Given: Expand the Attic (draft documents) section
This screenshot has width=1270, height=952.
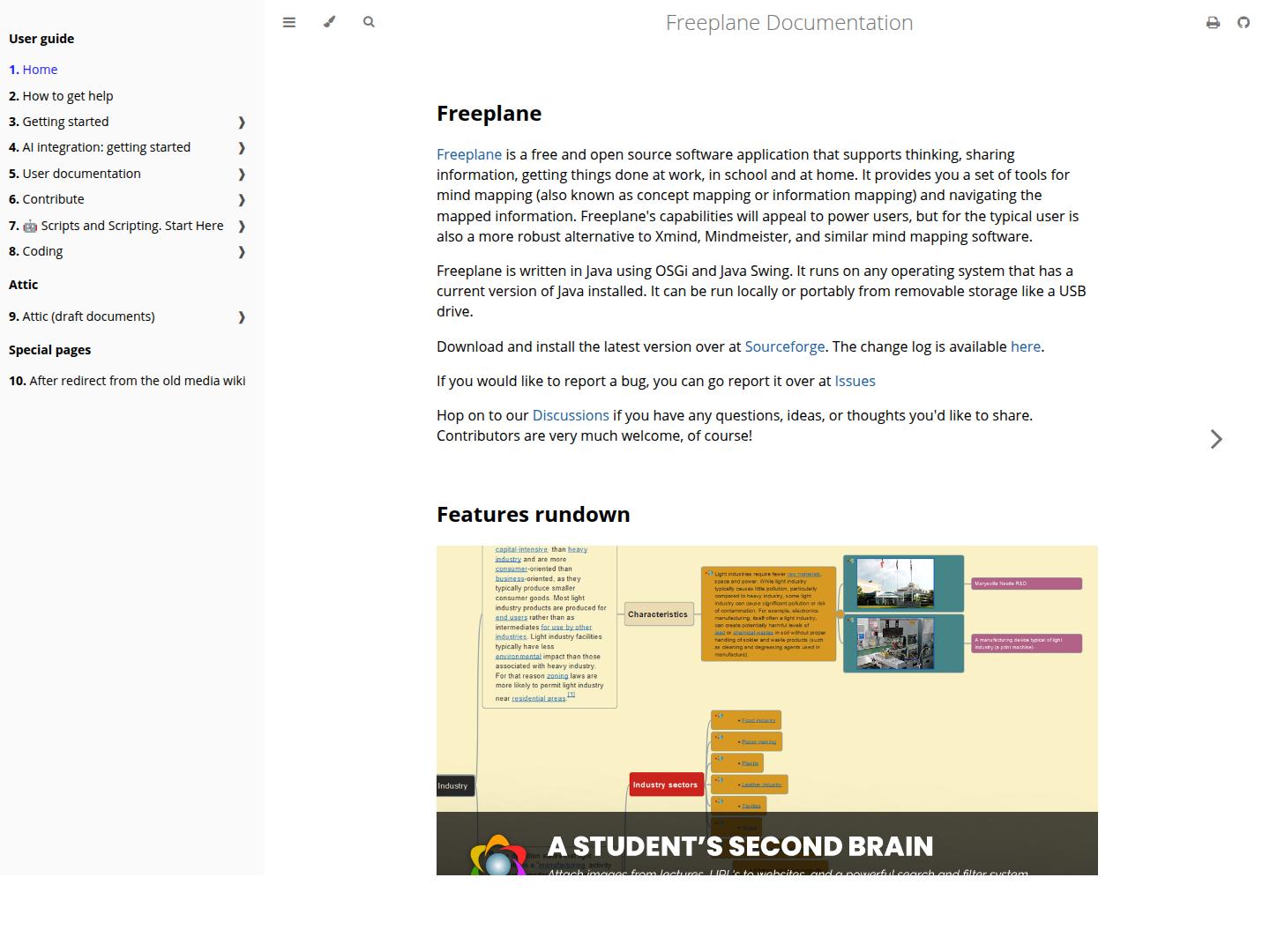Looking at the screenshot, I should click(242, 316).
